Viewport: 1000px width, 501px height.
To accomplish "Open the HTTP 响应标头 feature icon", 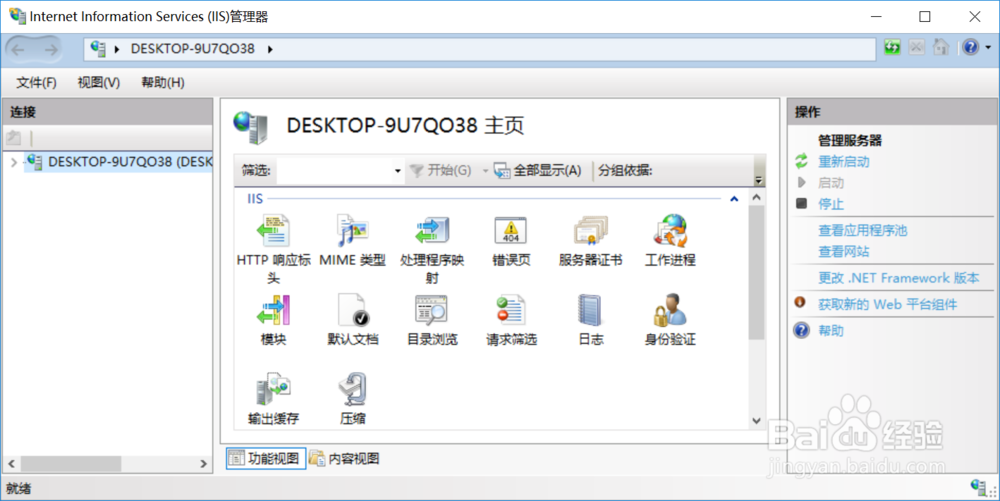I will click(x=273, y=231).
